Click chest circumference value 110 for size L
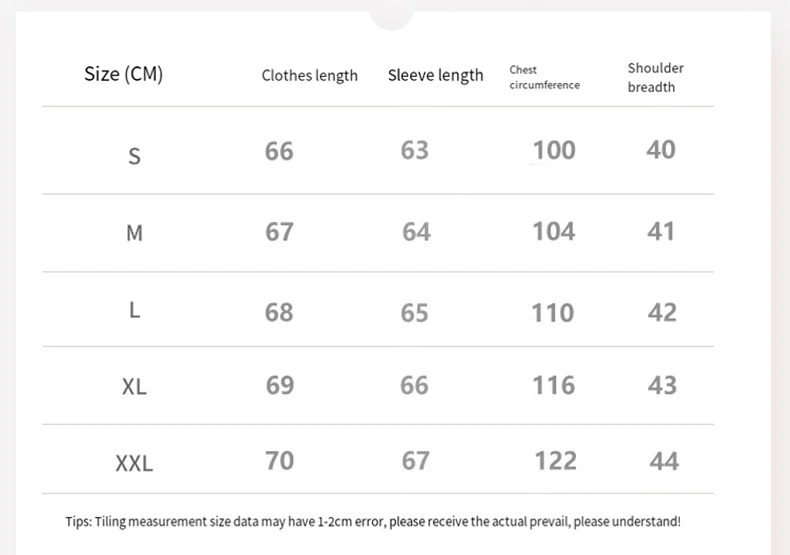This screenshot has height=555, width=790. click(553, 313)
